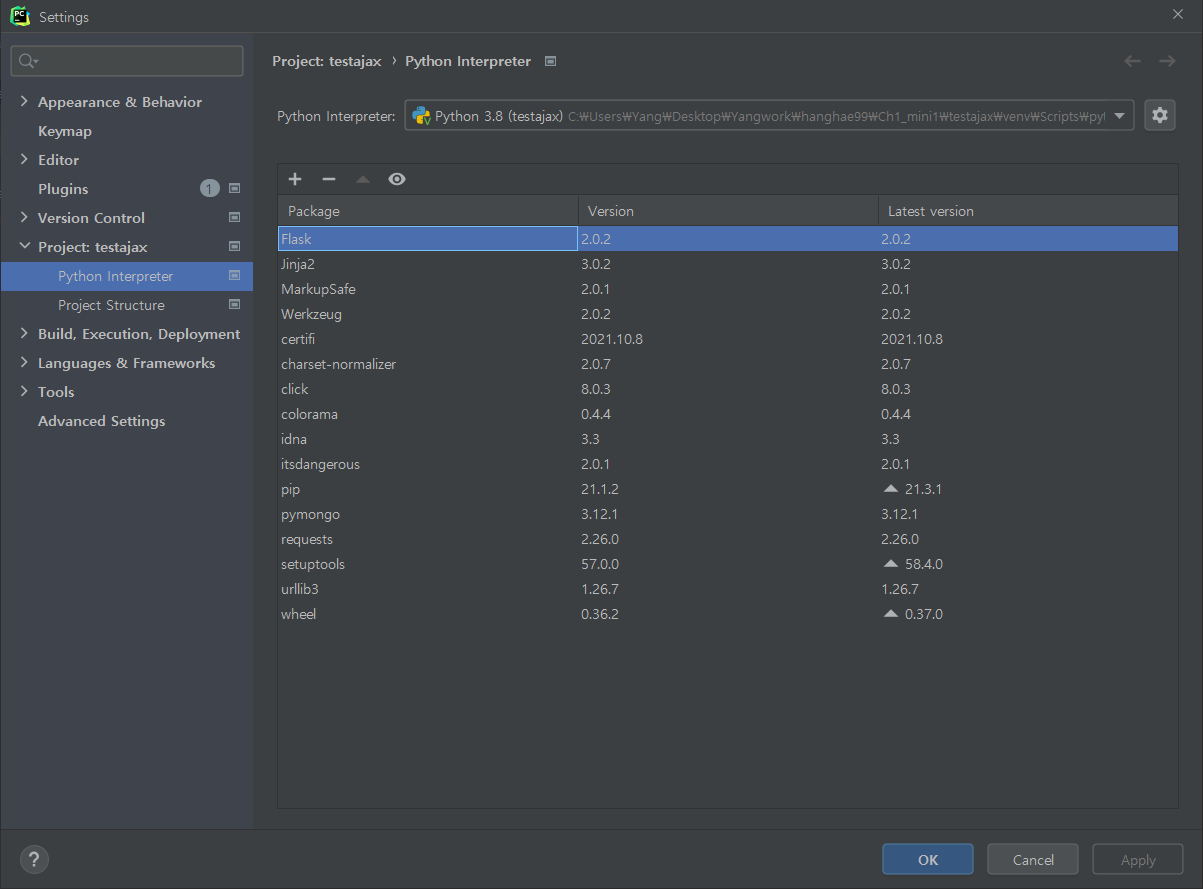Click the add package plus icon
Viewport: 1203px width, 889px height.
tap(295, 179)
